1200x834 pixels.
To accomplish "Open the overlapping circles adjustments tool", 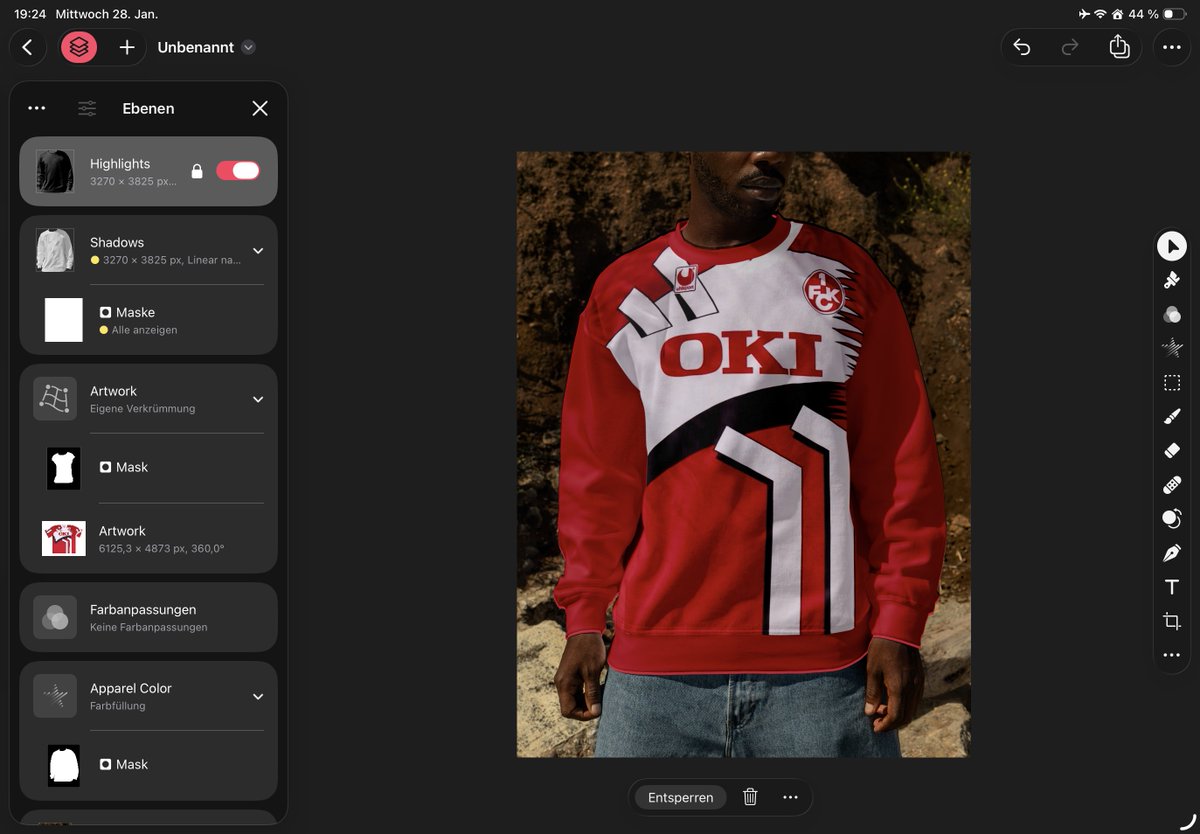I will [1171, 315].
